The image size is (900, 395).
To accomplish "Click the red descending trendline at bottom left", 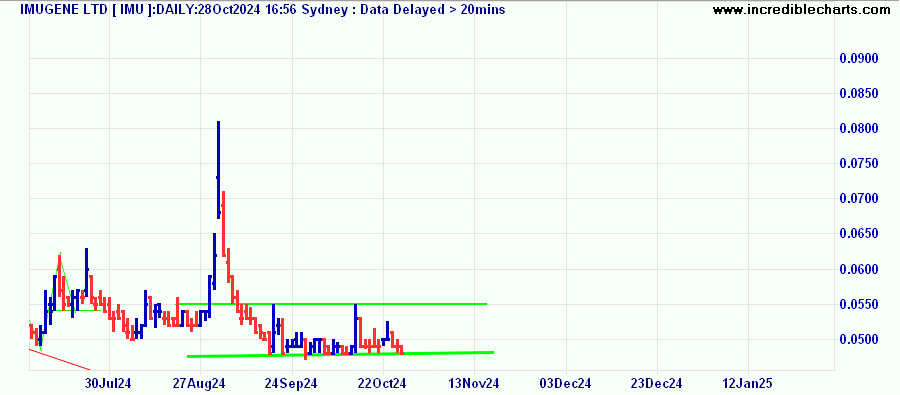I will [60, 359].
